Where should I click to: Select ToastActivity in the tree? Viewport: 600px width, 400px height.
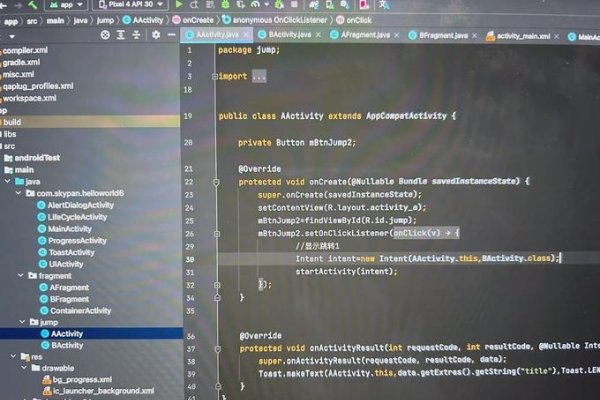(x=71, y=252)
